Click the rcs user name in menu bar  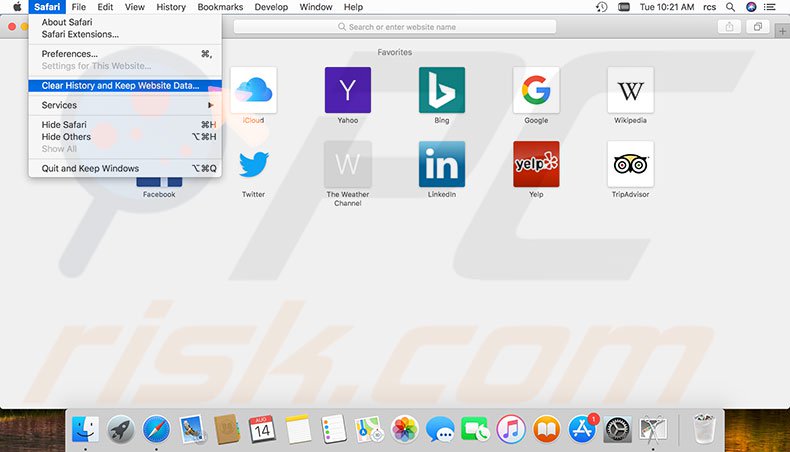click(x=709, y=7)
